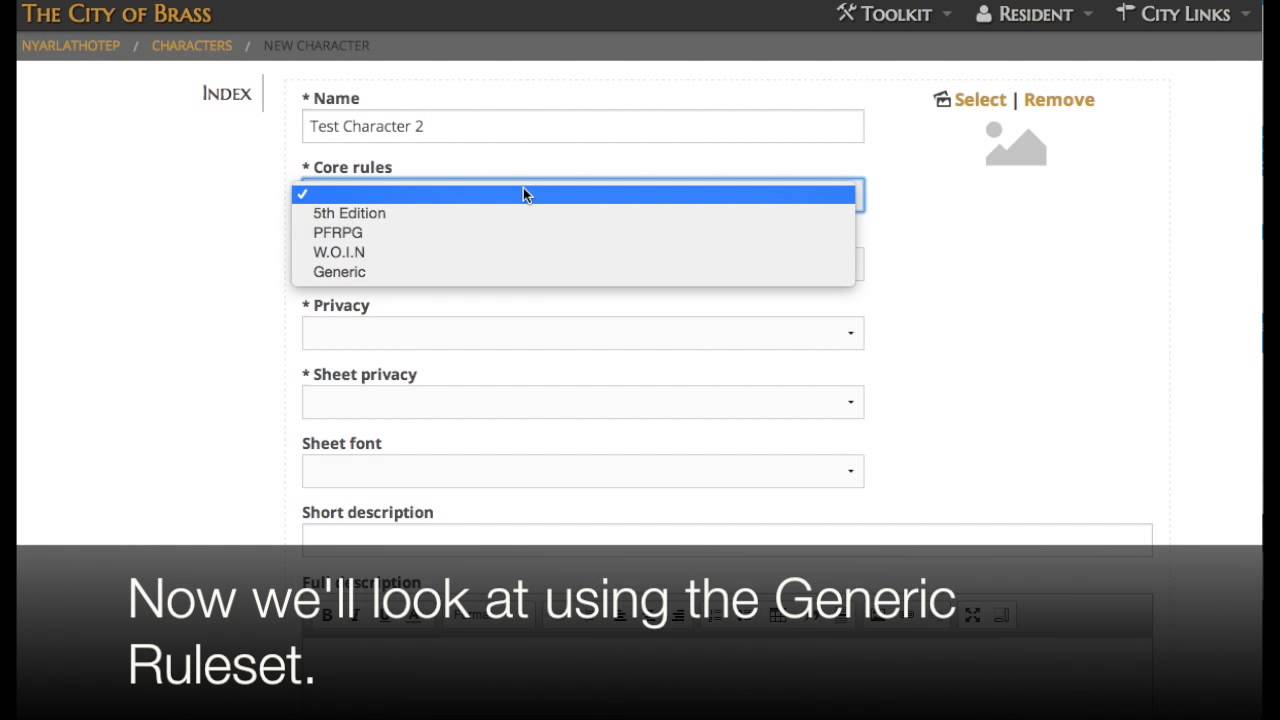This screenshot has width=1280, height=720.
Task: Open the Privacy dropdown
Action: point(583,333)
